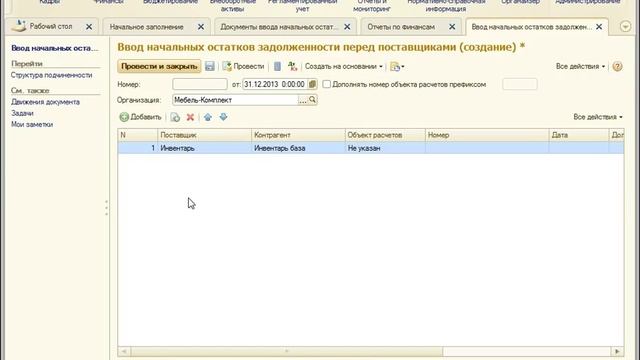640x360 pixels.
Task: Click the prefix input field
Action: coord(520,84)
